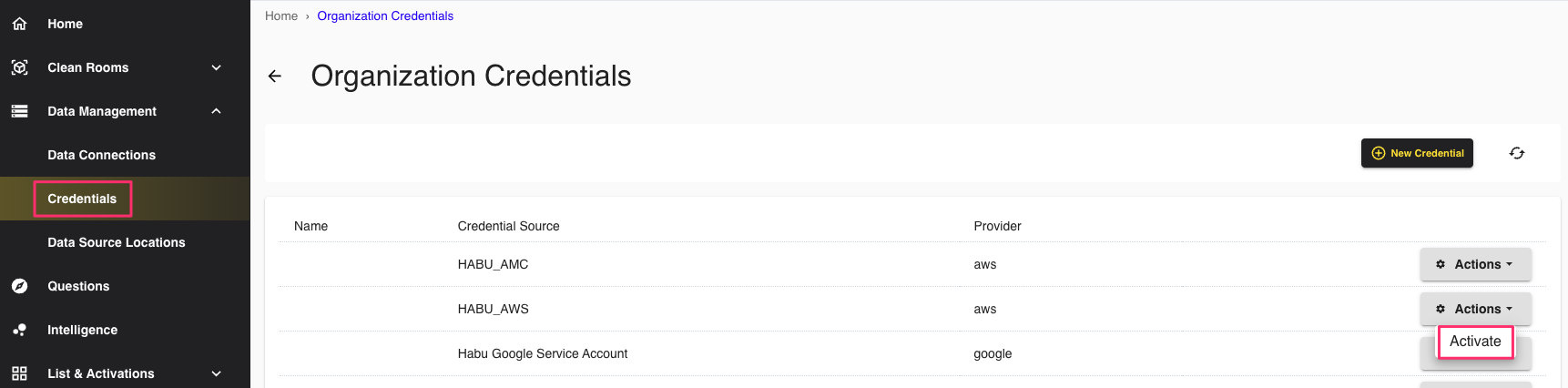Image resolution: width=1568 pixels, height=388 pixels.
Task: Open Actions dropdown for HABU_AMC
Action: point(1475,264)
